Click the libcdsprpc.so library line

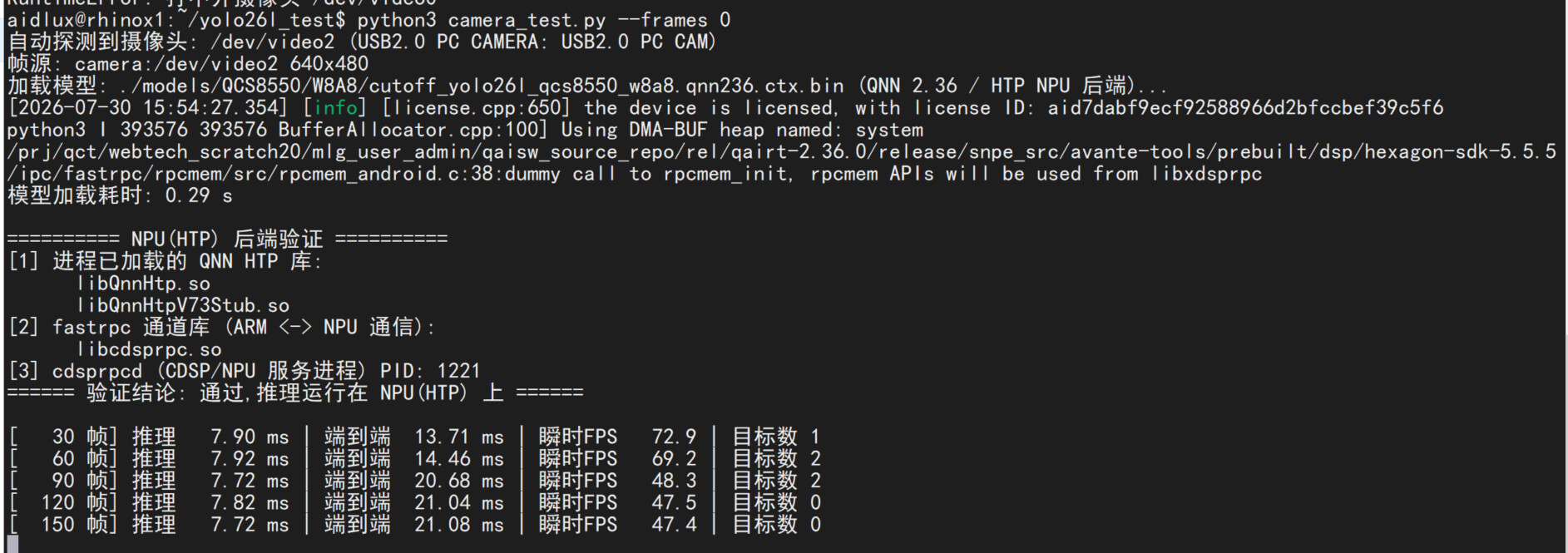149,349
